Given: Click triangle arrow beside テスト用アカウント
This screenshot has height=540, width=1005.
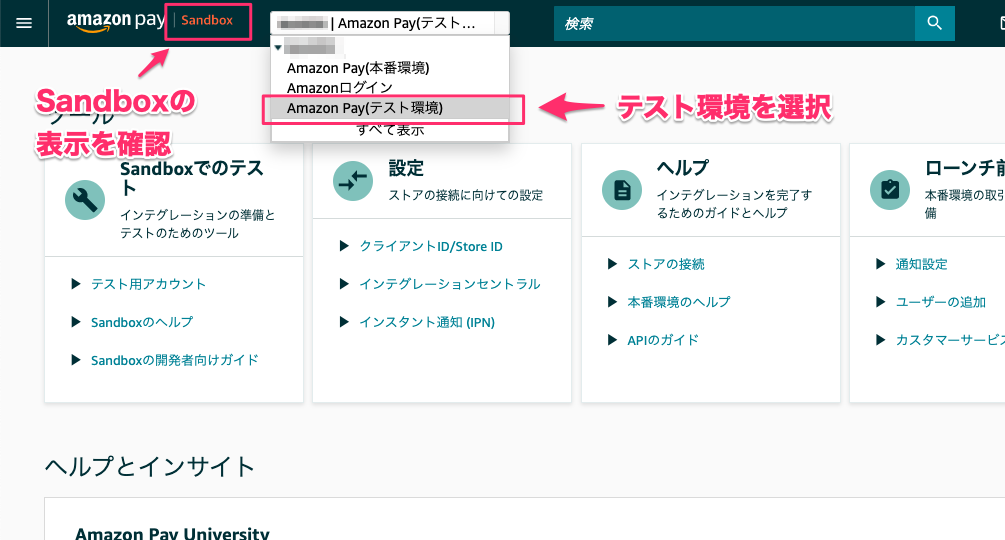Looking at the screenshot, I should pyautogui.click(x=76, y=284).
